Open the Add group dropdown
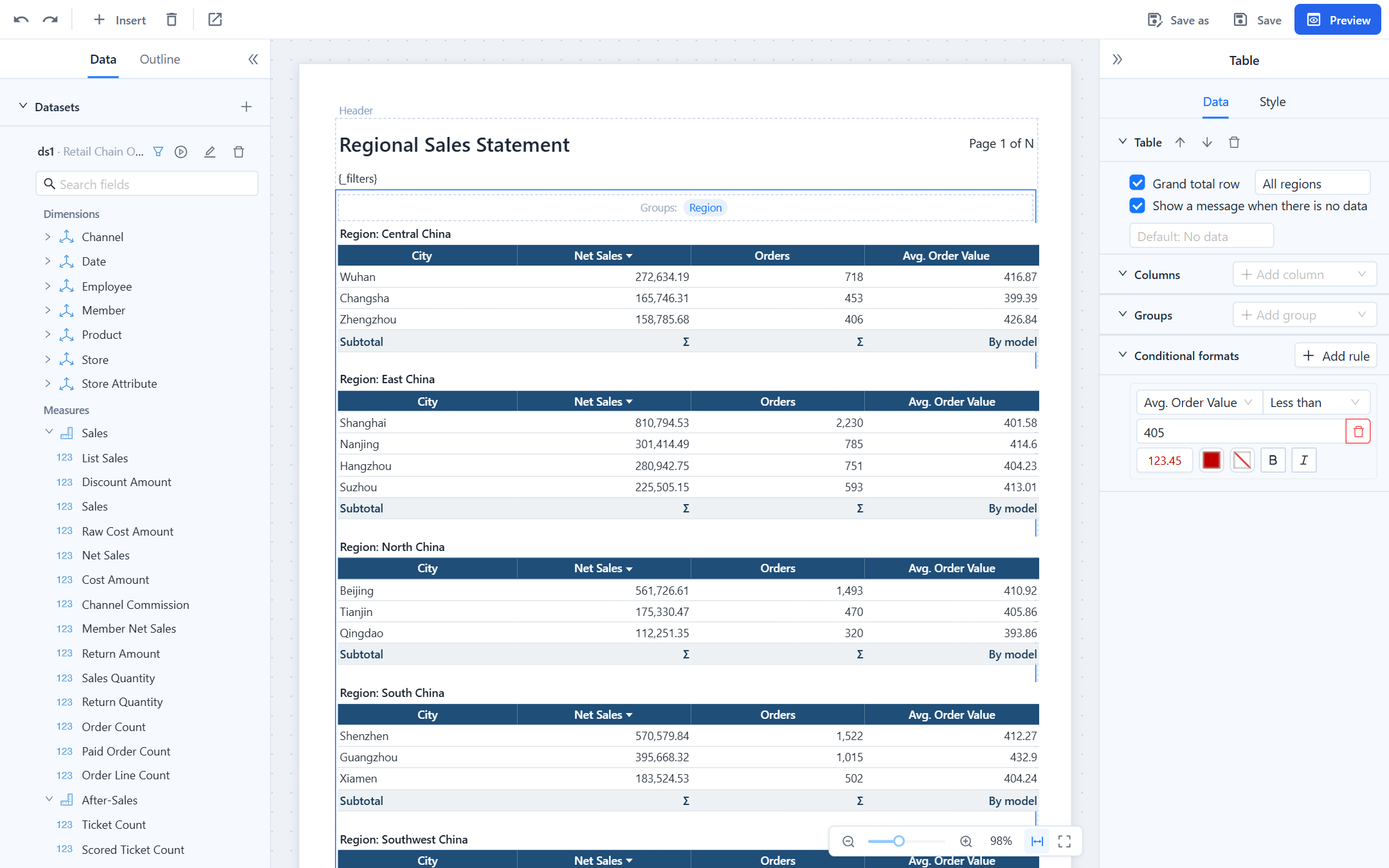1389x868 pixels. pyautogui.click(x=1305, y=315)
